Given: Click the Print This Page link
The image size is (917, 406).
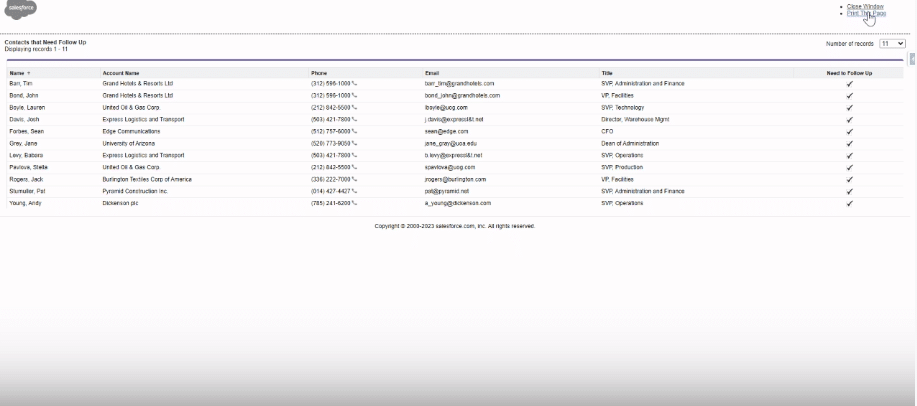Looking at the screenshot, I should 866,13.
